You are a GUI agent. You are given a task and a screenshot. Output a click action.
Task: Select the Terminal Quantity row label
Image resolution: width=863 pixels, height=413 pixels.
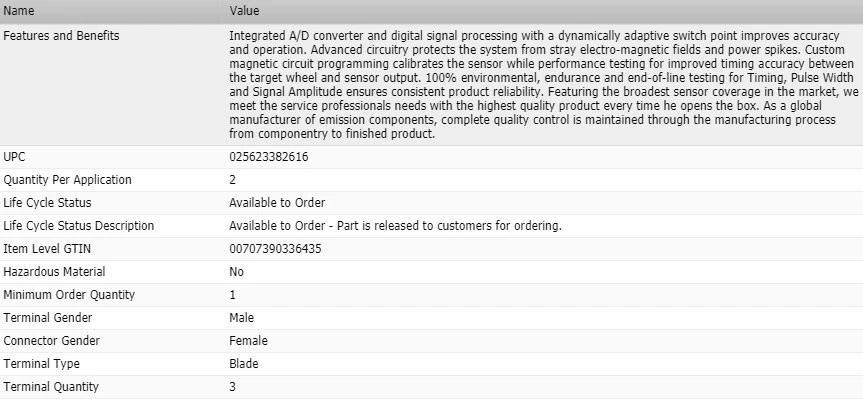(52, 387)
